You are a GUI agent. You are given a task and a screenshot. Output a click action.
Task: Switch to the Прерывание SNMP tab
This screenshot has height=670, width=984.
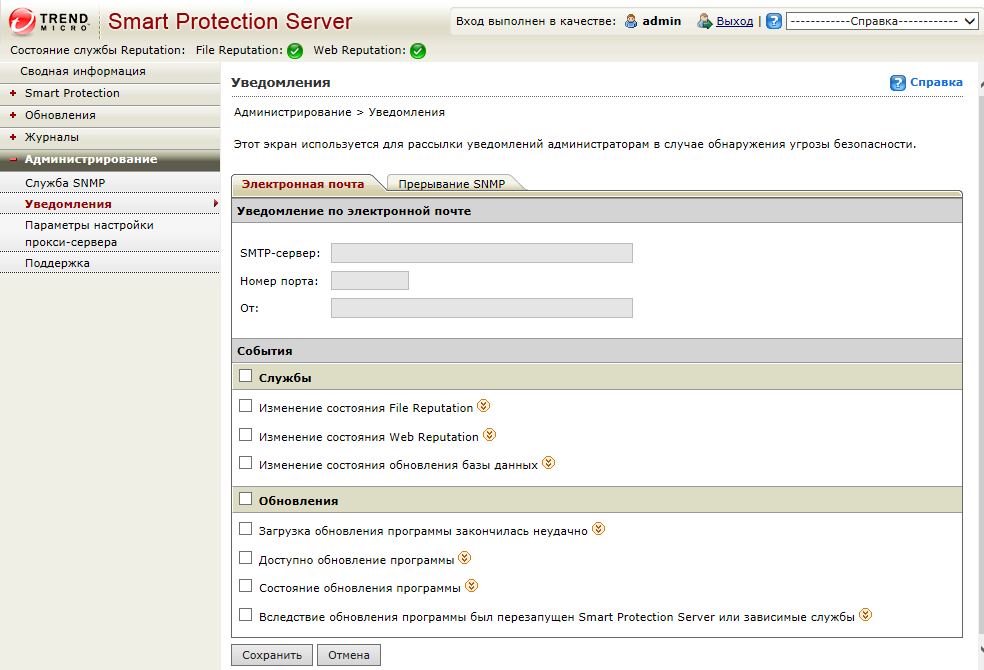[x=452, y=184]
